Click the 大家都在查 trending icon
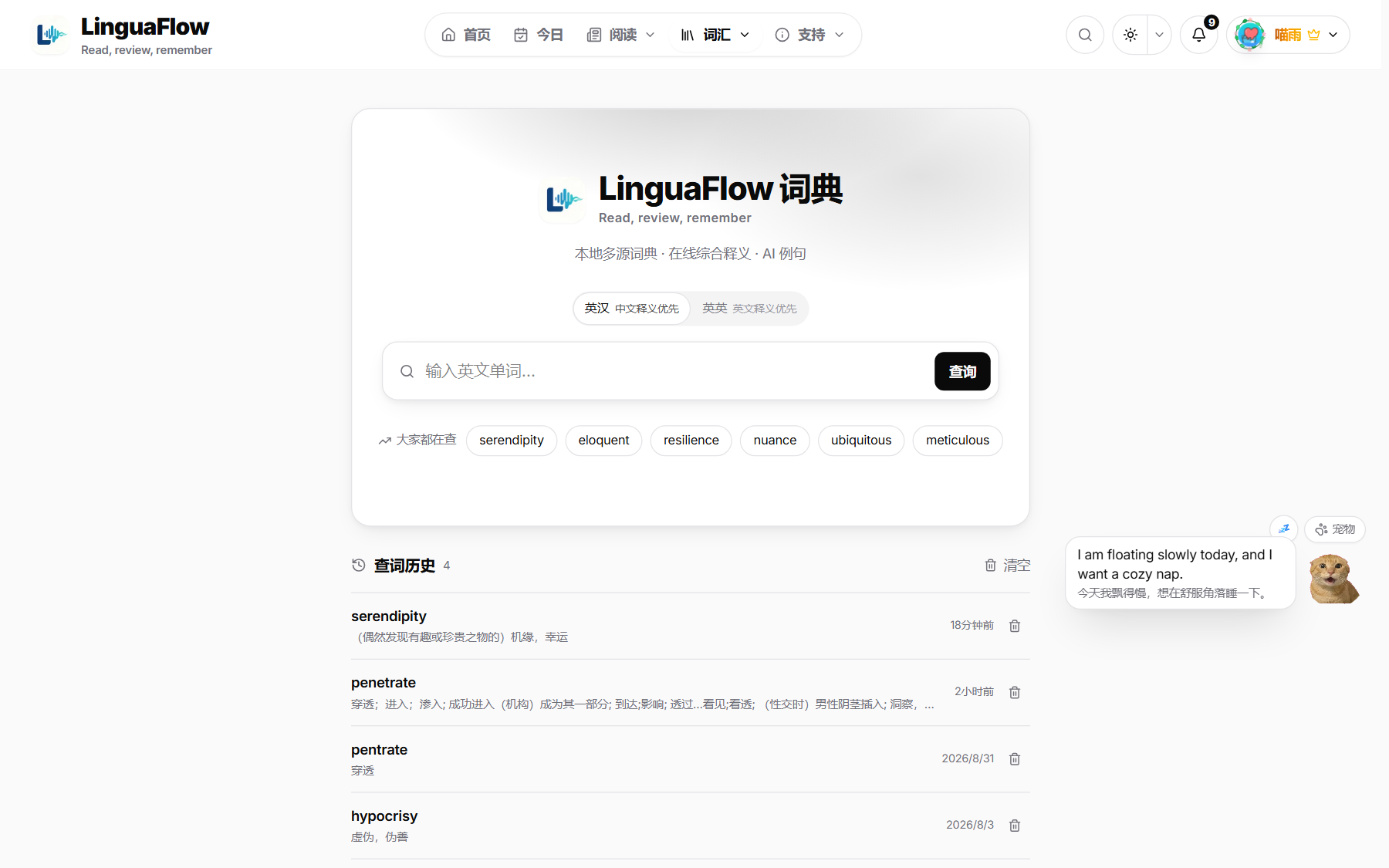The width and height of the screenshot is (1389, 868). click(x=385, y=441)
